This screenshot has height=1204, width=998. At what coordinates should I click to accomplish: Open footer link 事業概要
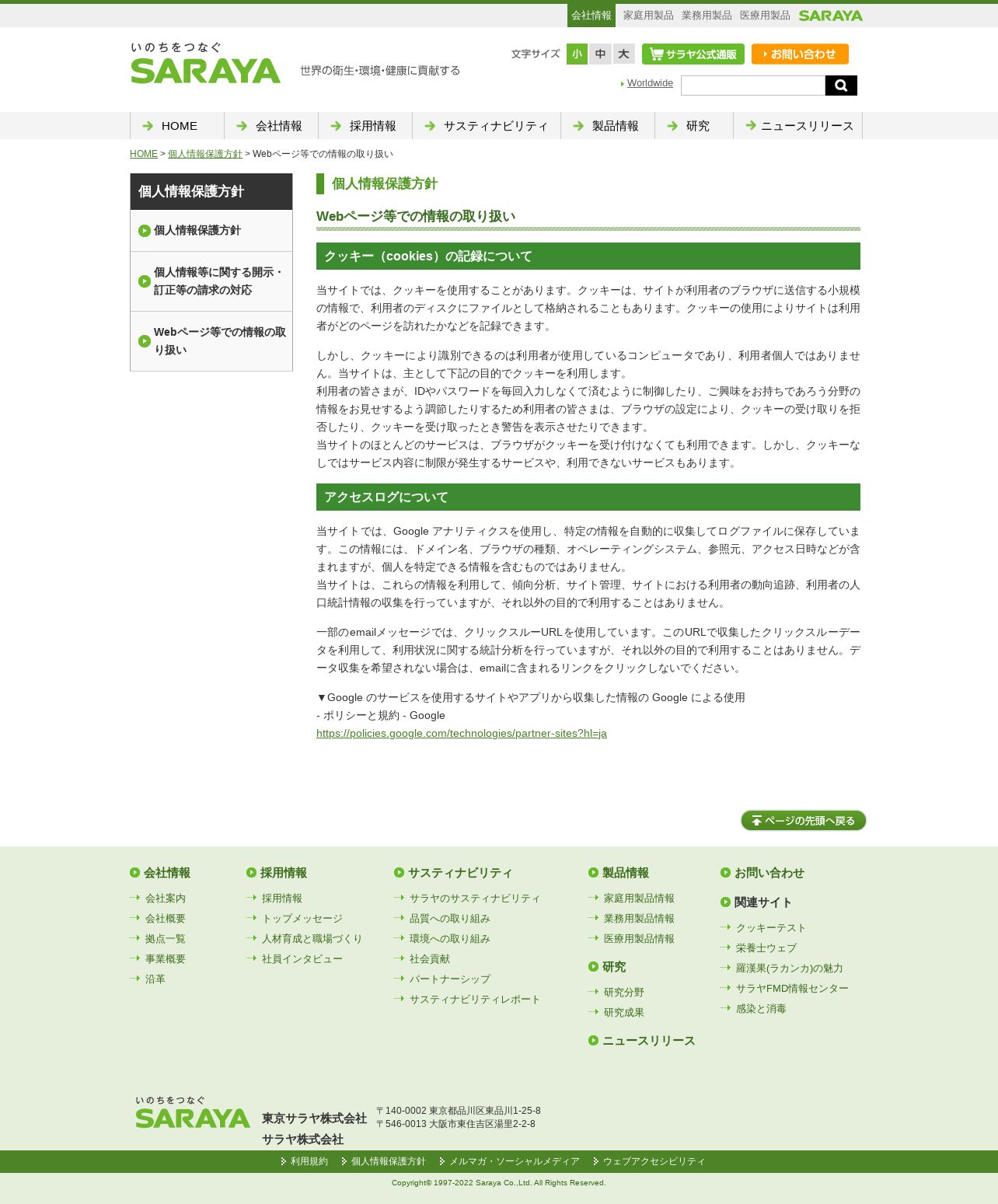pos(166,958)
